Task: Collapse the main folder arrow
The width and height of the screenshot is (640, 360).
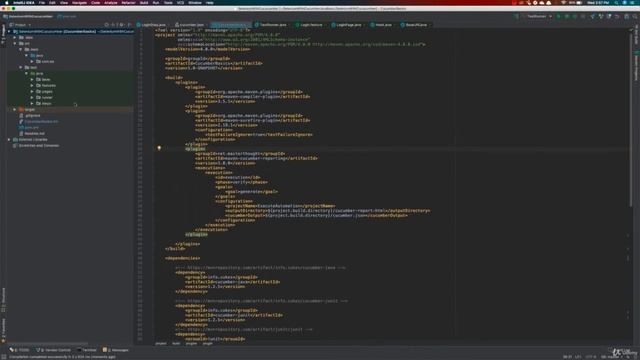Action: [x=21, y=49]
